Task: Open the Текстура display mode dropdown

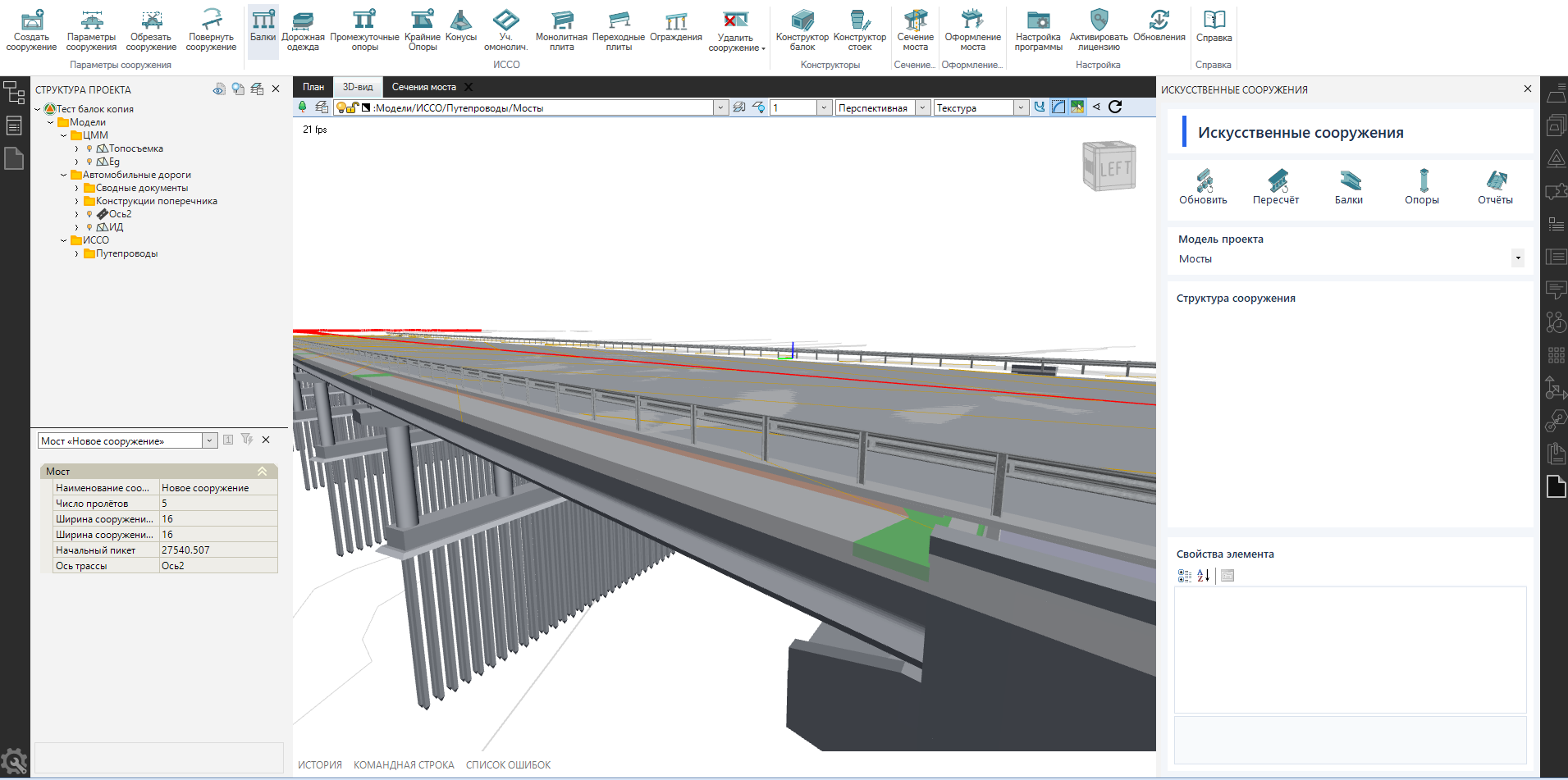Action: tap(1021, 107)
